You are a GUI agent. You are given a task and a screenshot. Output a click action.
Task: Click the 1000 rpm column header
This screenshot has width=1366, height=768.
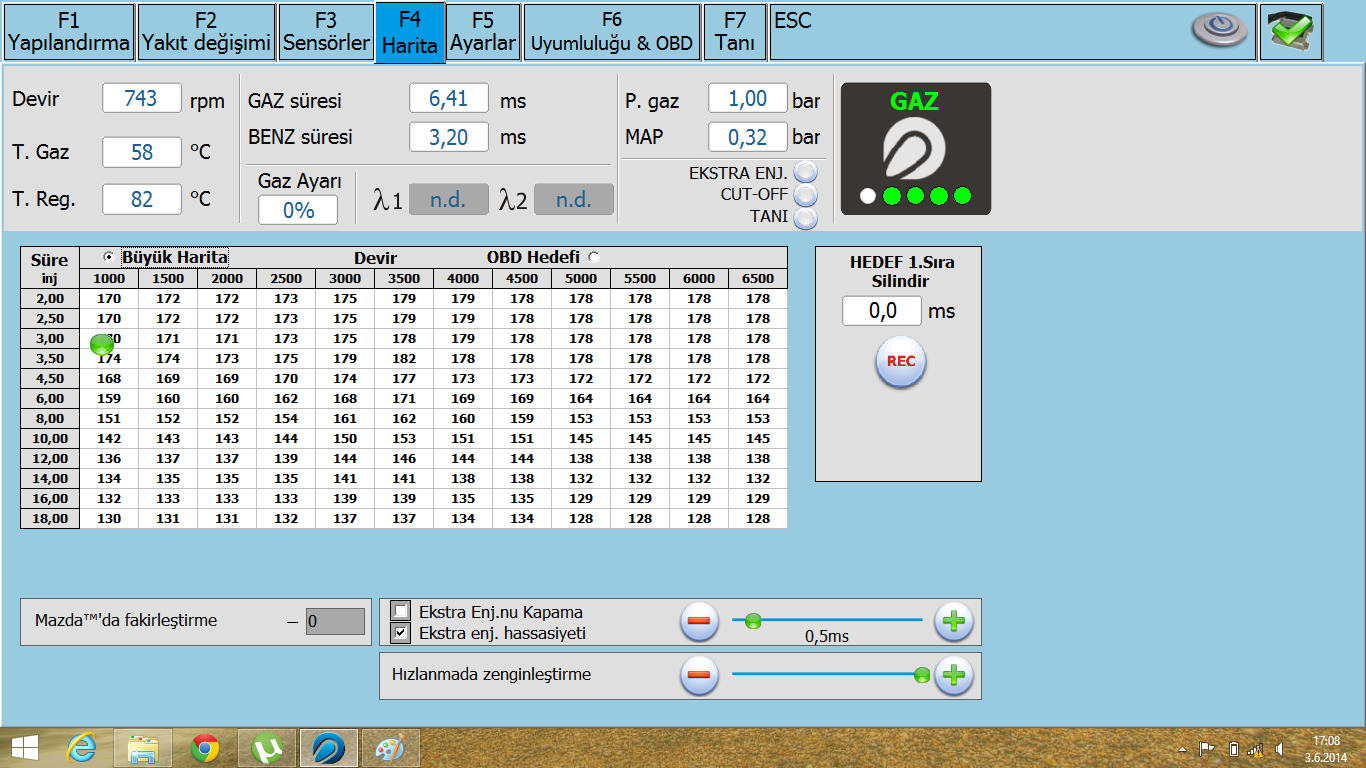109,279
